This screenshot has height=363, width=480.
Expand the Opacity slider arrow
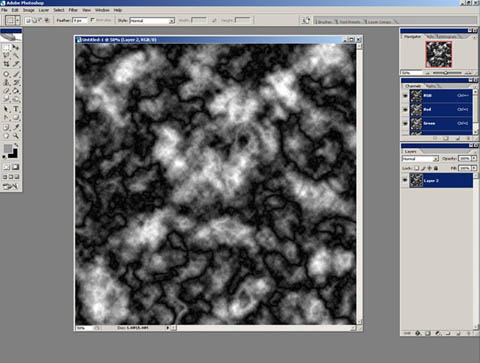(474, 158)
